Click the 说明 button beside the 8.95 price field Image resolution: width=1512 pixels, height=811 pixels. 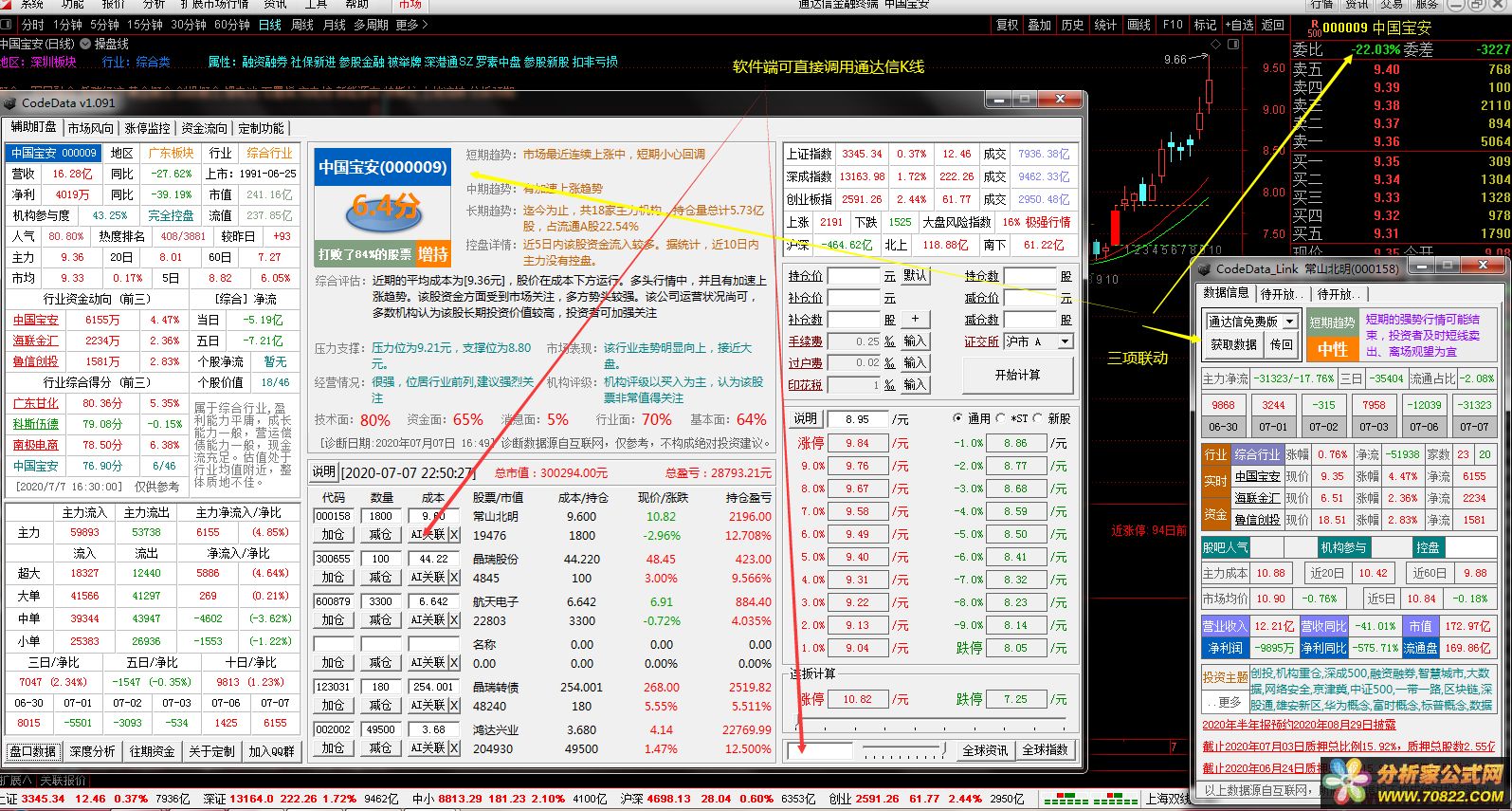806,418
